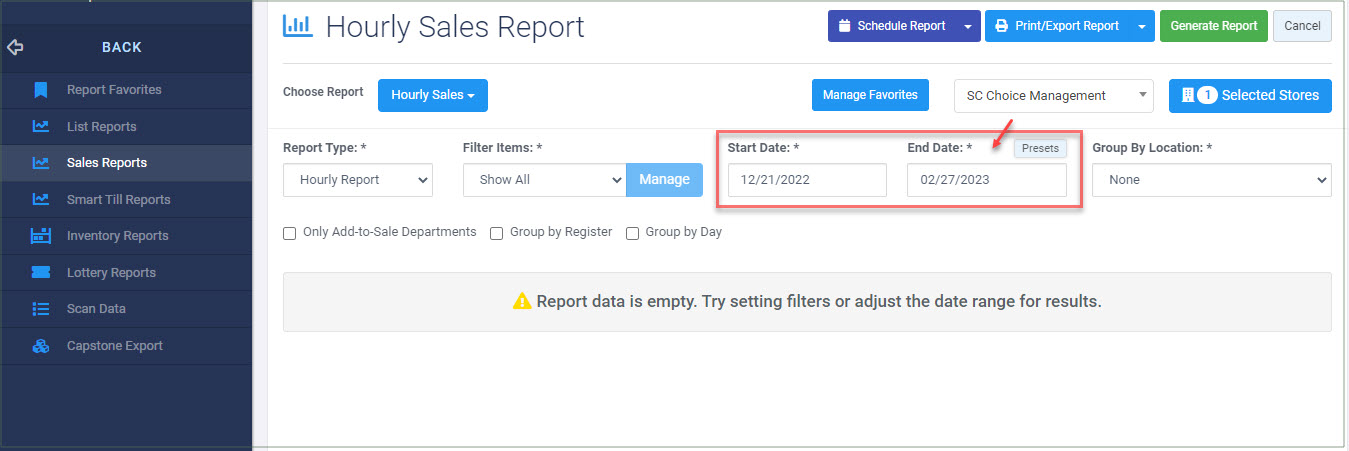Click the Generate Report button
1349x451 pixels.
[1214, 26]
